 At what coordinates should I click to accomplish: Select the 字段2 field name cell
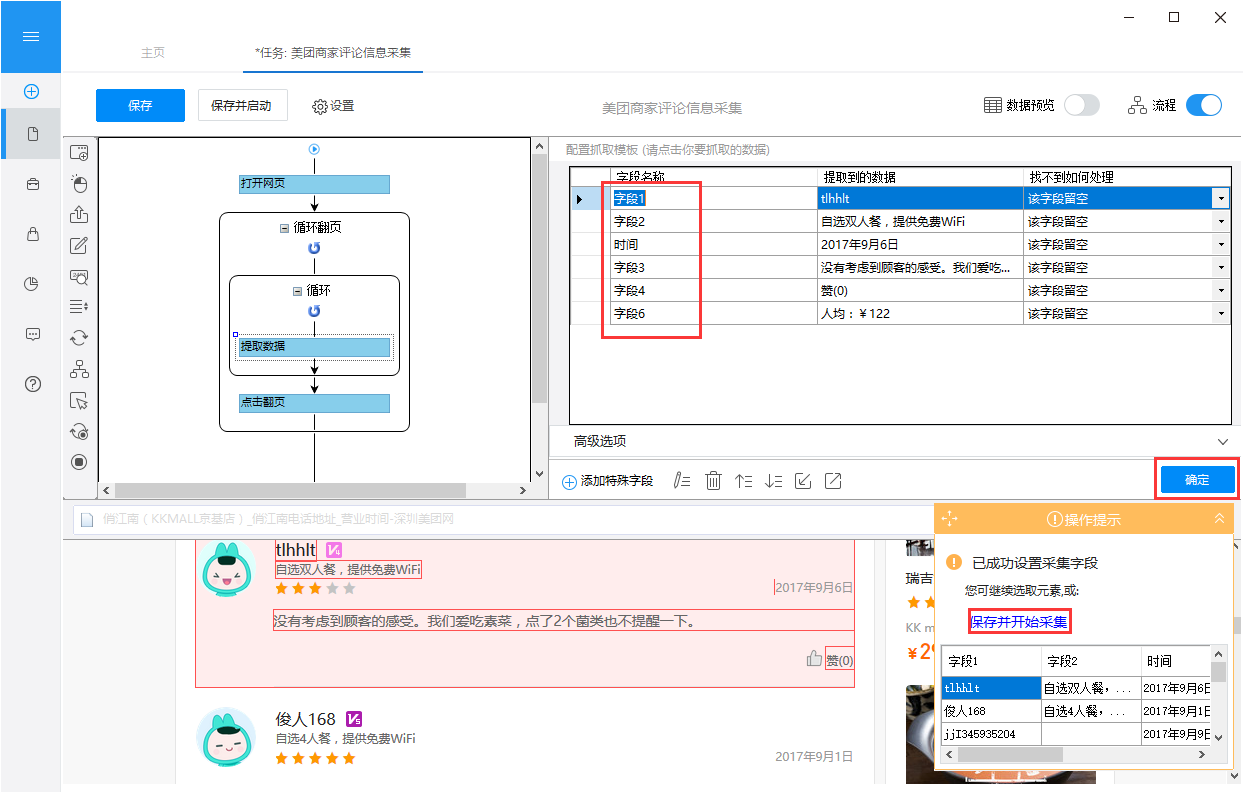click(714, 222)
